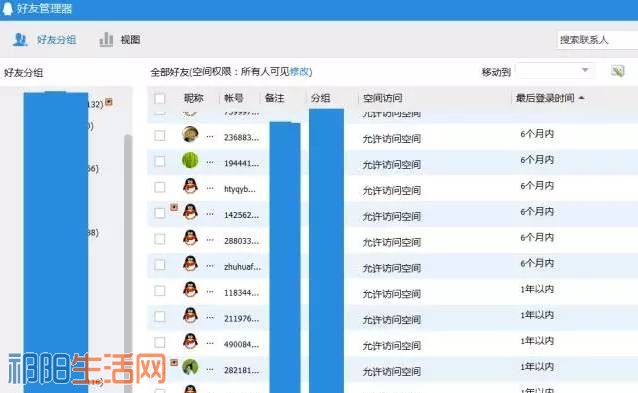Click red flag icon beside account 282181...
The height and width of the screenshot is (393, 638).
[174, 362]
